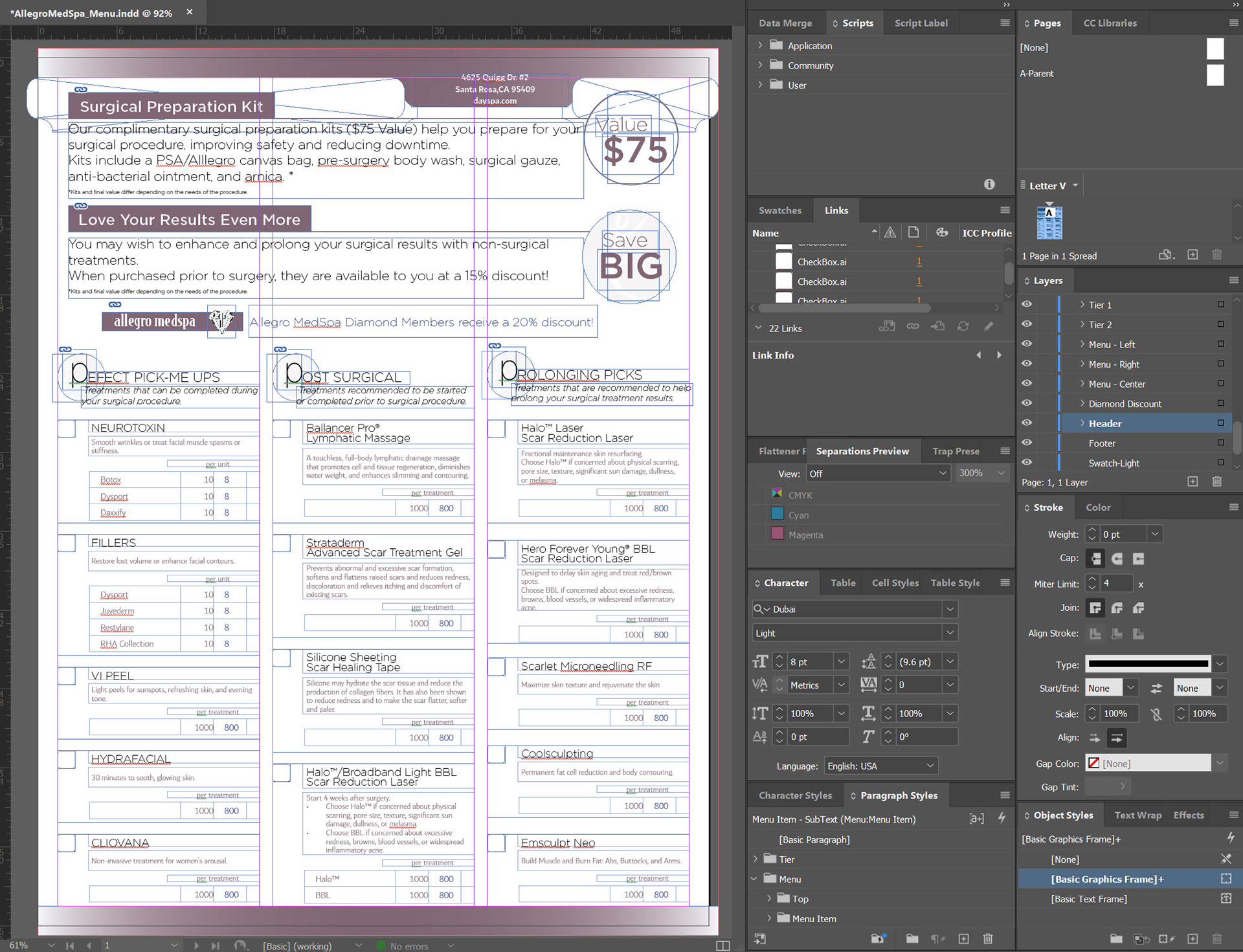Screen dimensions: 1243x952
Task: Click the first CheckBox.ai page link number
Action: click(x=919, y=261)
